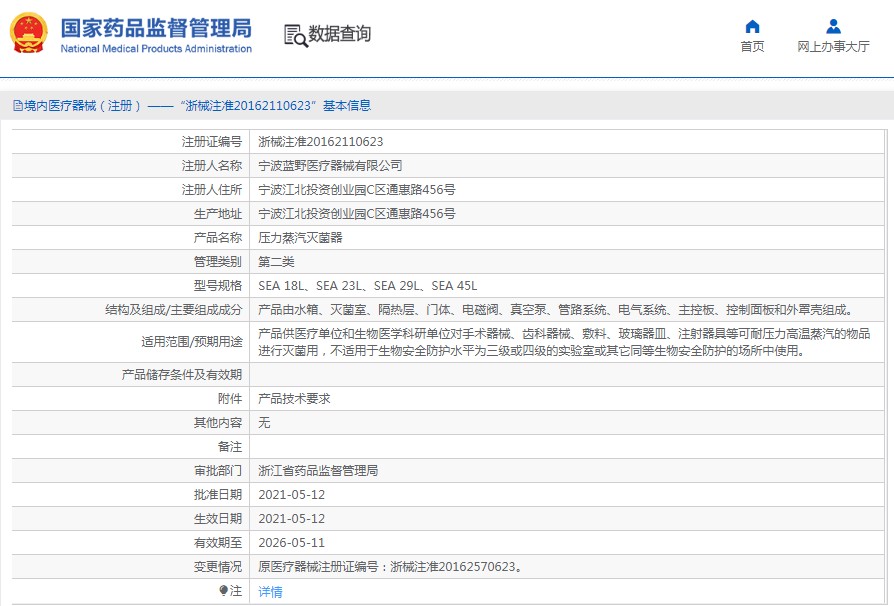Select registration number 浙械注准20162110623 value

click(x=320, y=141)
